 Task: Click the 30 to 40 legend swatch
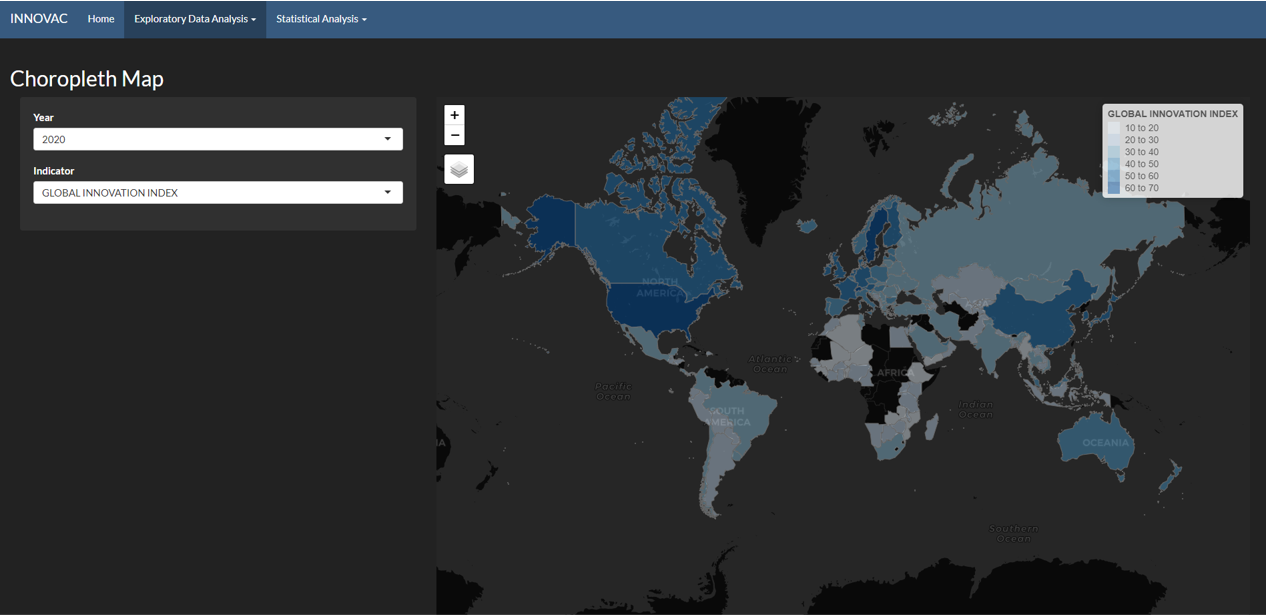coord(1114,152)
